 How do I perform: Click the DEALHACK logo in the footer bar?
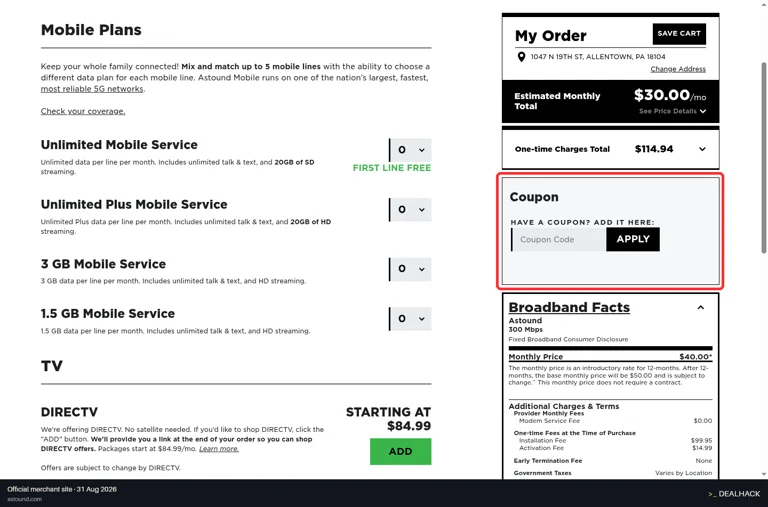[734, 494]
